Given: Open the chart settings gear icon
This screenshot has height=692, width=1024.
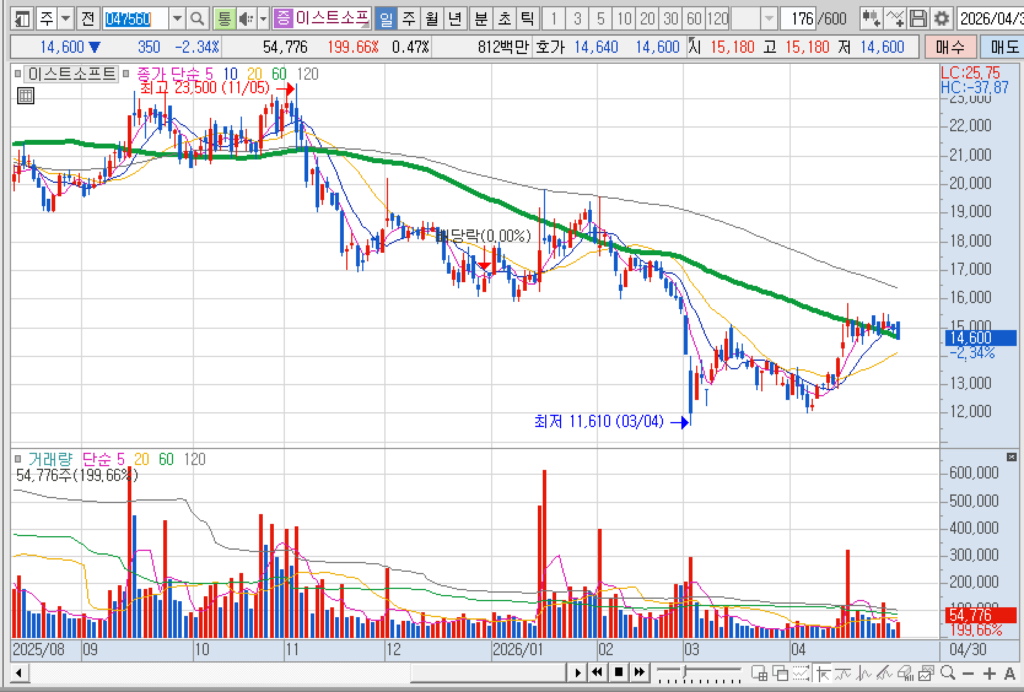Looking at the screenshot, I should point(941,18).
